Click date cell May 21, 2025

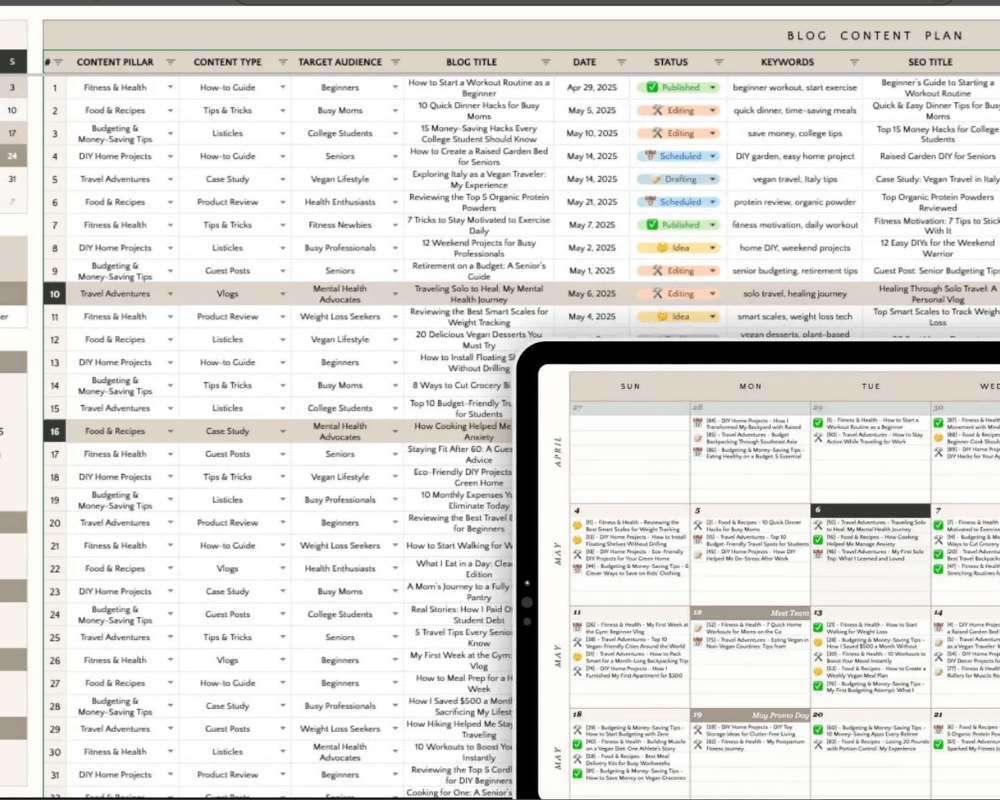coord(592,202)
